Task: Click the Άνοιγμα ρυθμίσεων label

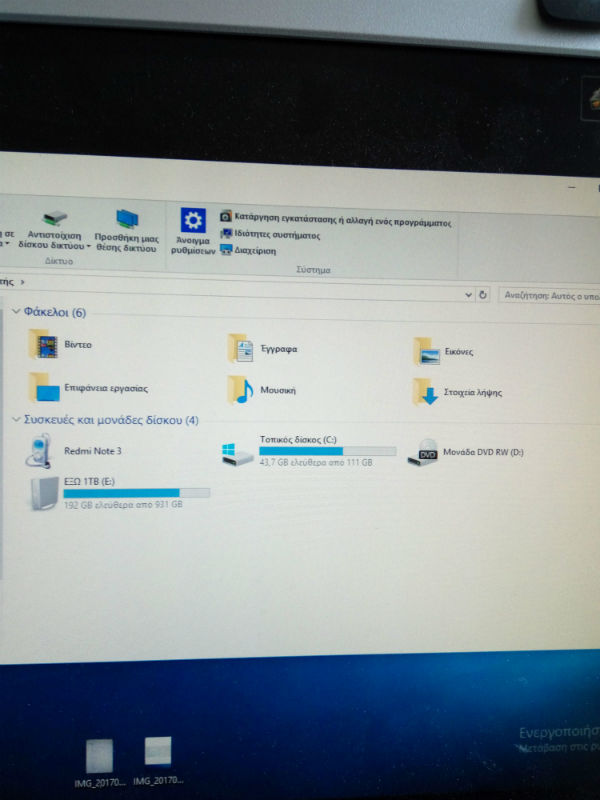Action: [x=193, y=245]
